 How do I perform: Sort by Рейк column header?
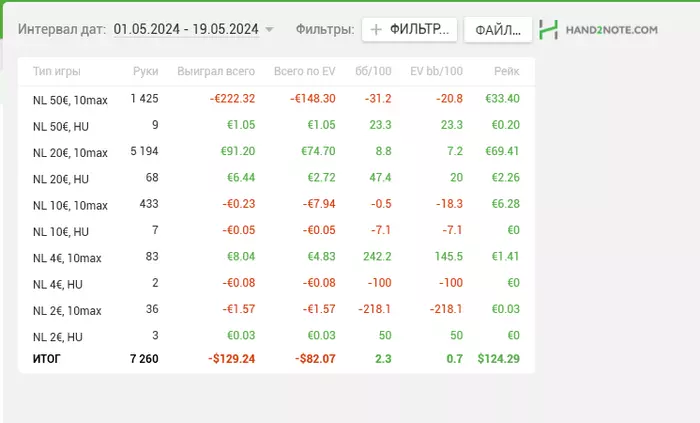(x=506, y=72)
